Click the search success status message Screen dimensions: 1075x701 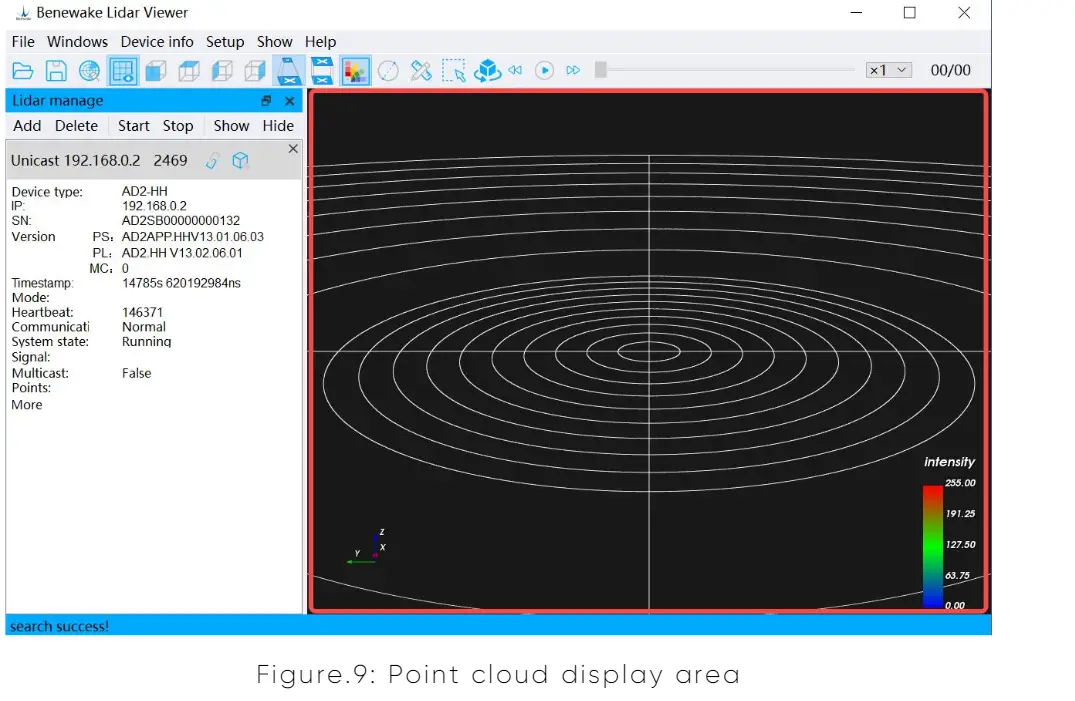tap(60, 626)
